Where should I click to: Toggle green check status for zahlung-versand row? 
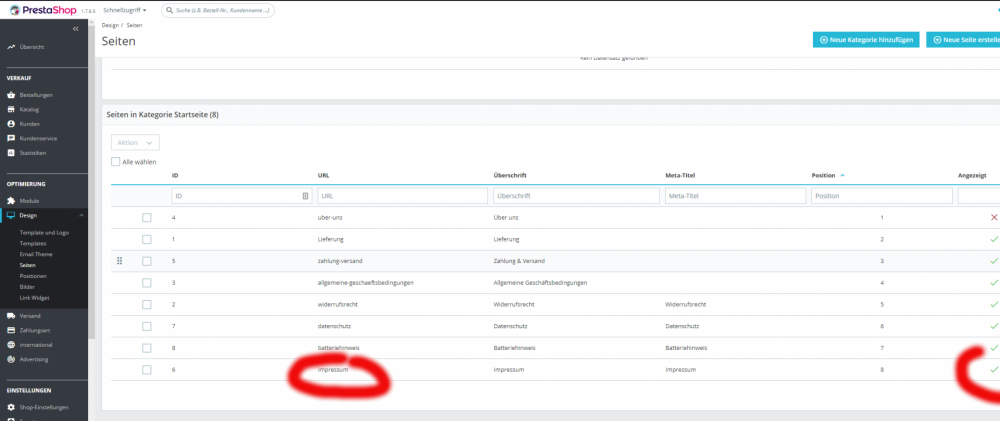[994, 261]
